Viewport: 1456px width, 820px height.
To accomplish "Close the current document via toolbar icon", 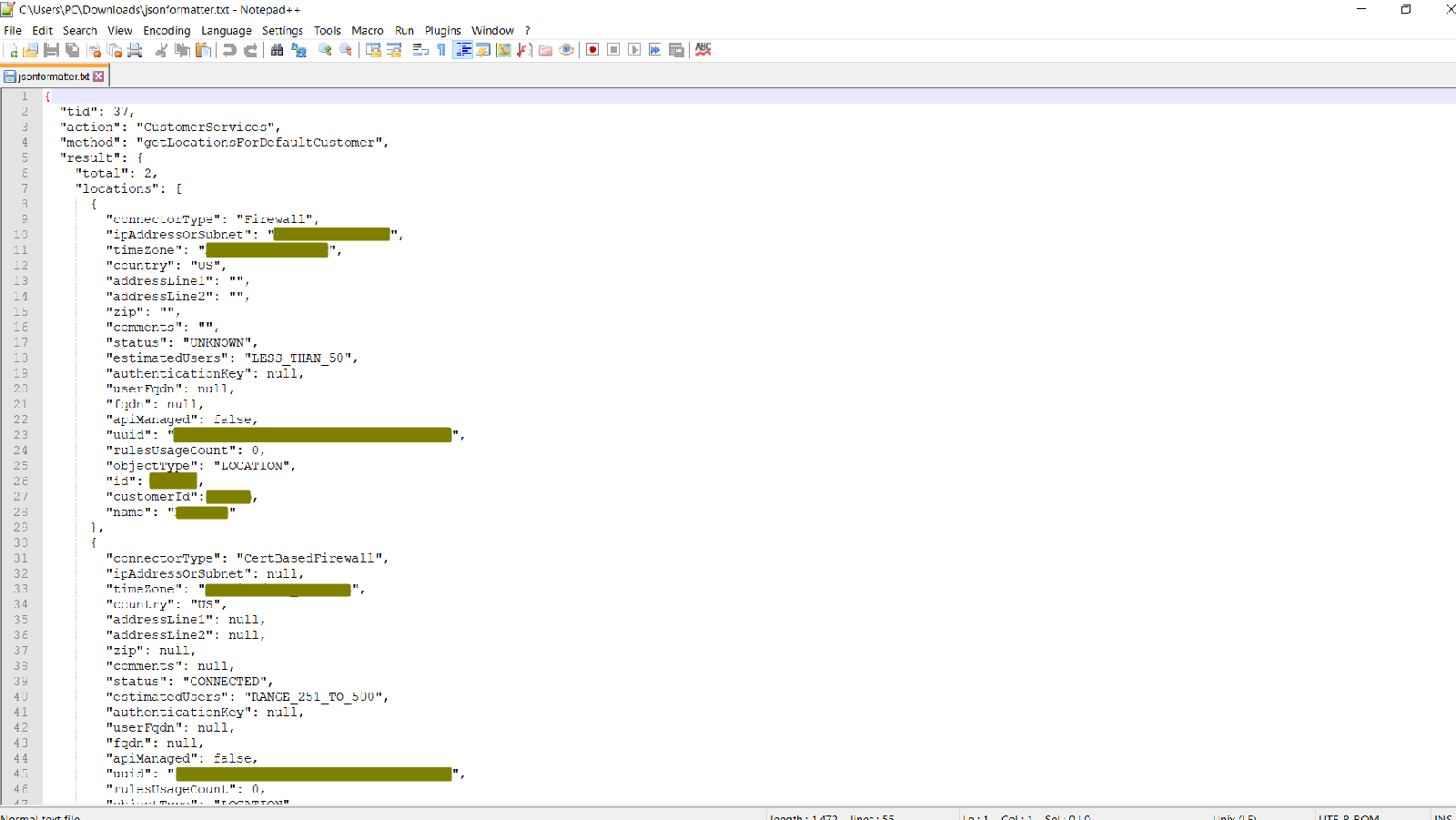I will click(x=94, y=50).
